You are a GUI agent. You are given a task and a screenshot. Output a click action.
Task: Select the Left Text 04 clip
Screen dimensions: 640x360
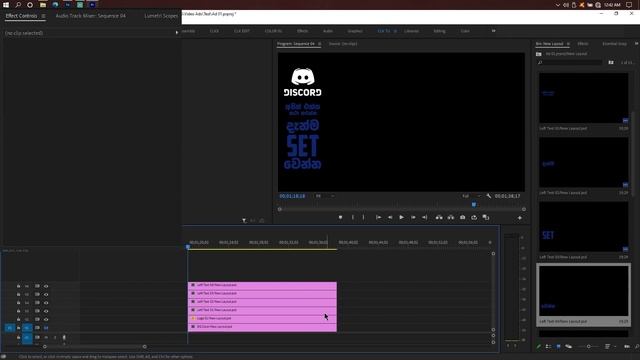[x=262, y=285]
